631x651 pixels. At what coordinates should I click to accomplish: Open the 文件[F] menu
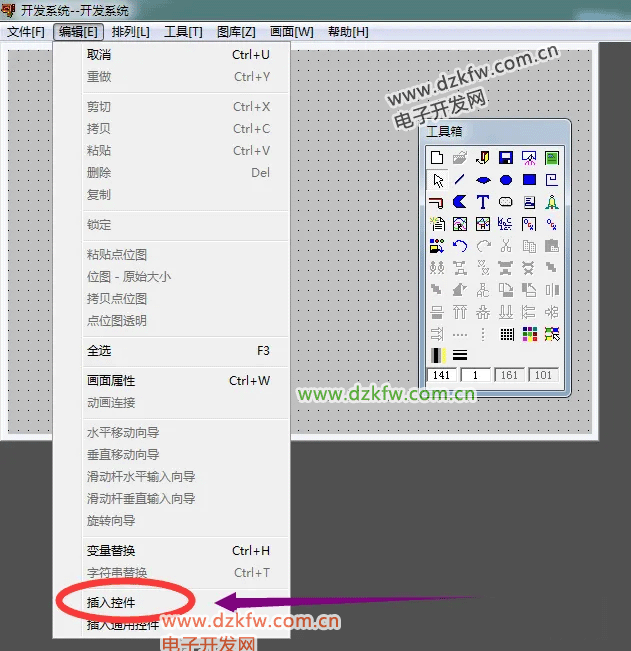tap(26, 32)
